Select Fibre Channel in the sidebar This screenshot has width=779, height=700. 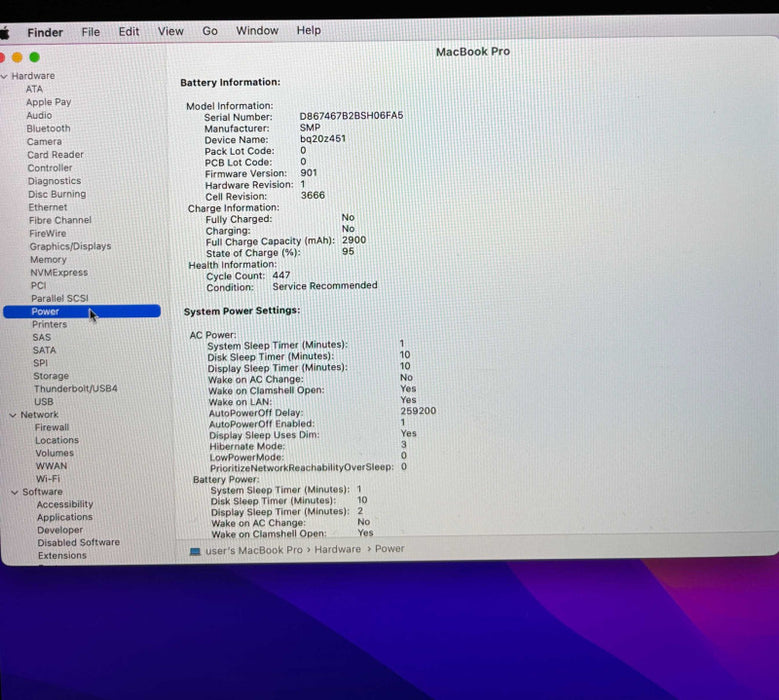(x=60, y=220)
